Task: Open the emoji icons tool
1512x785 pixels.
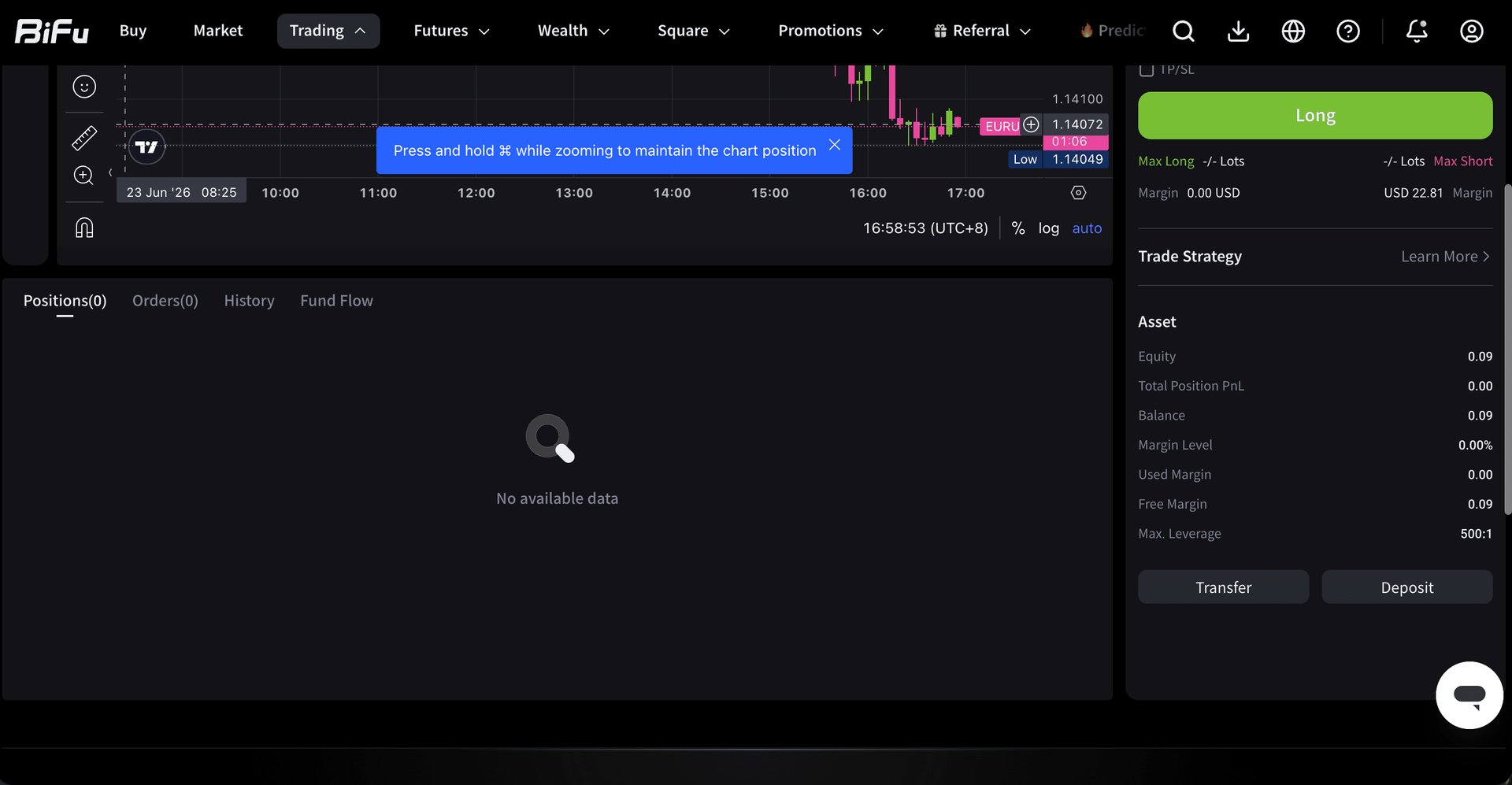Action: click(x=84, y=86)
